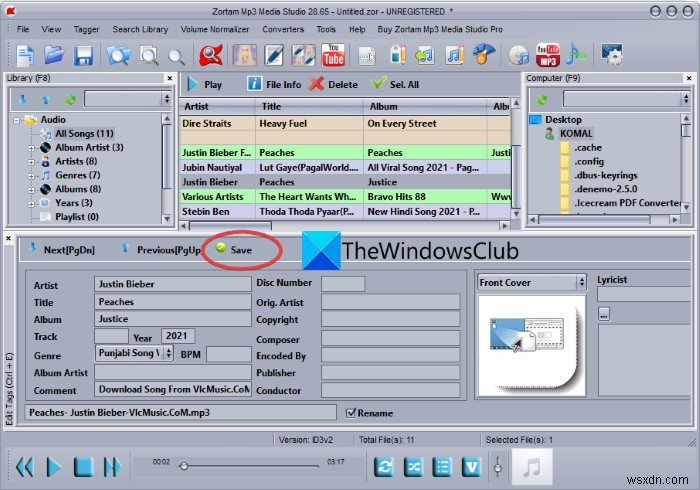Select All Songs (11) in the library
This screenshot has width=700, height=490.
click(x=84, y=133)
